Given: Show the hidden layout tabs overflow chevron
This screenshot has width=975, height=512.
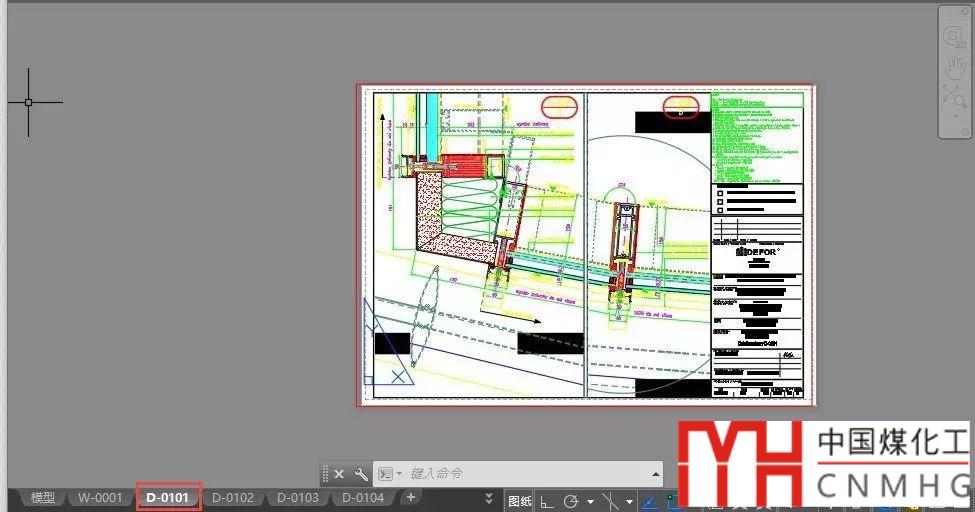Looking at the screenshot, I should (489, 498).
